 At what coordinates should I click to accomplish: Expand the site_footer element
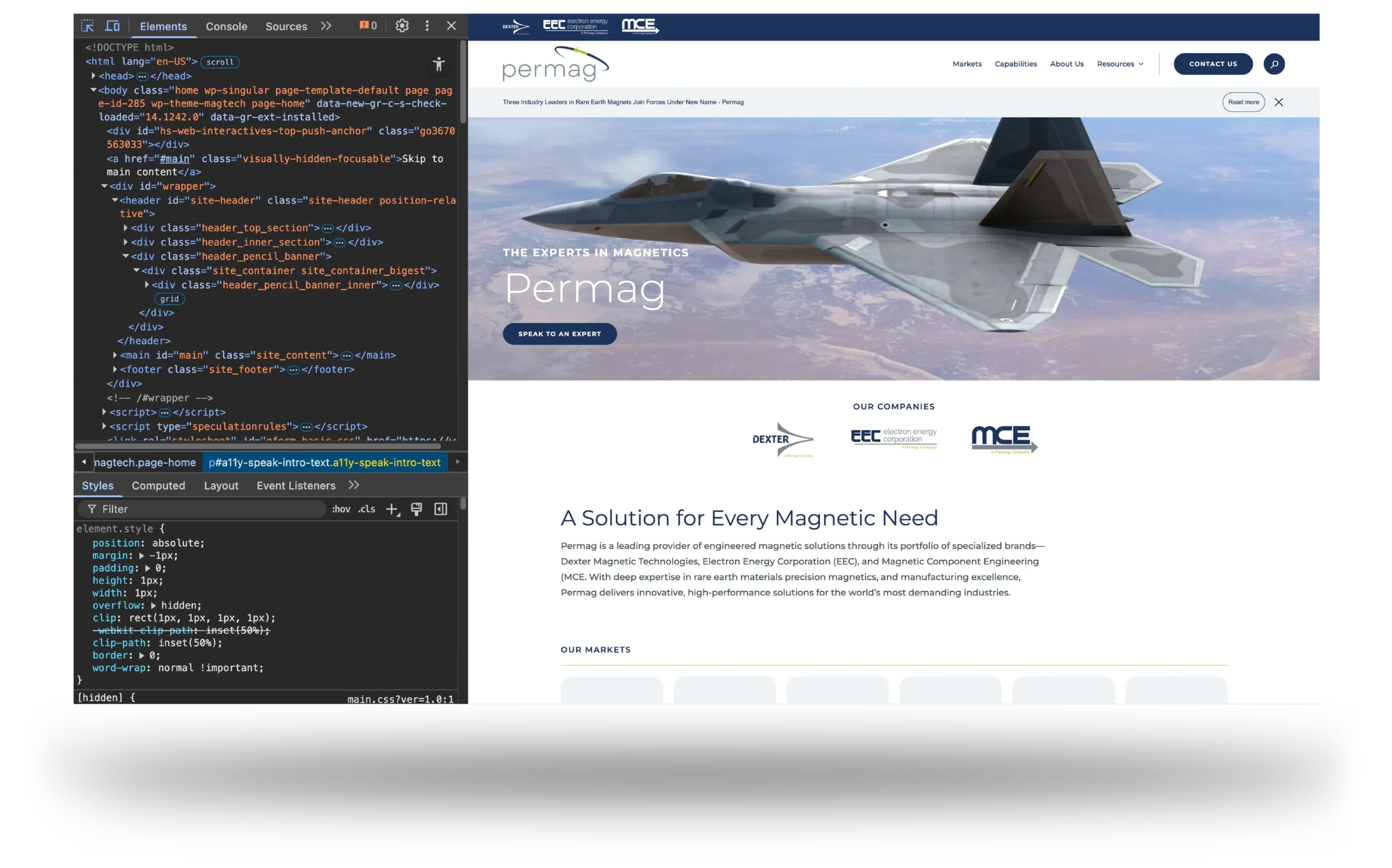click(x=115, y=370)
